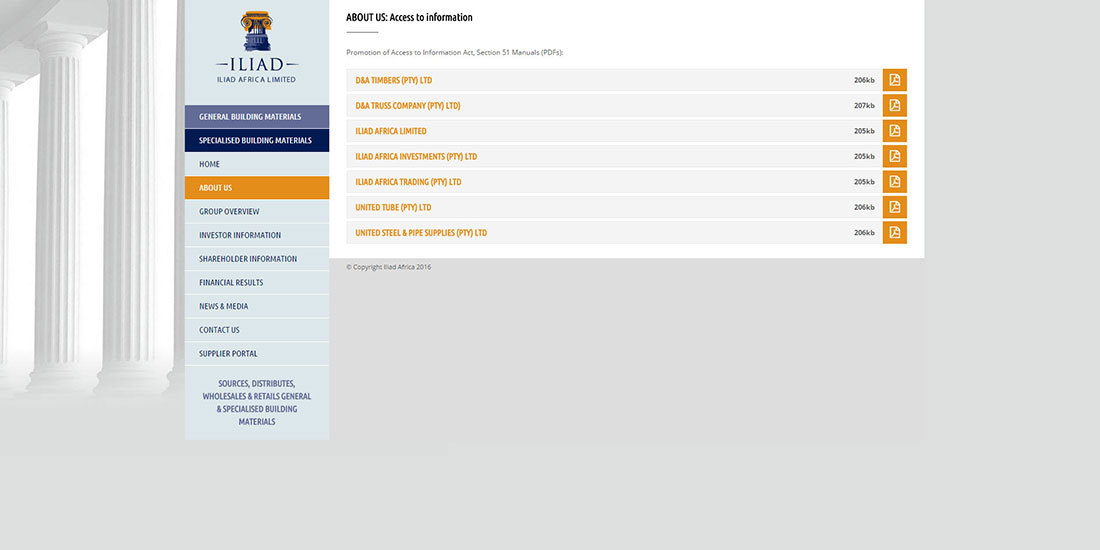Viewport: 1100px width, 550px height.
Task: Open United Tube (Pty) Ltd manual link
Action: (393, 207)
